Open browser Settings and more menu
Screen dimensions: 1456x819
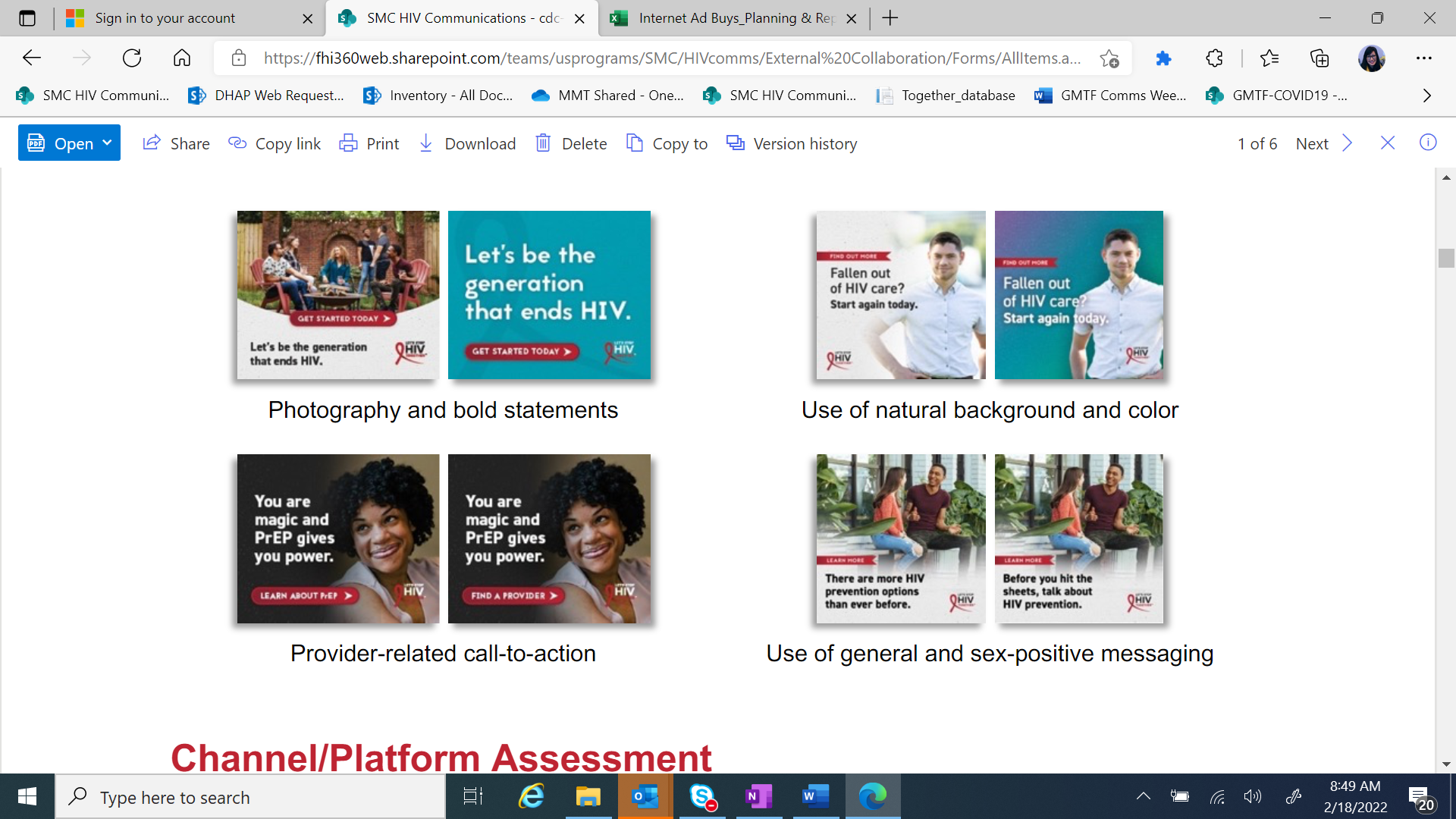click(1423, 58)
